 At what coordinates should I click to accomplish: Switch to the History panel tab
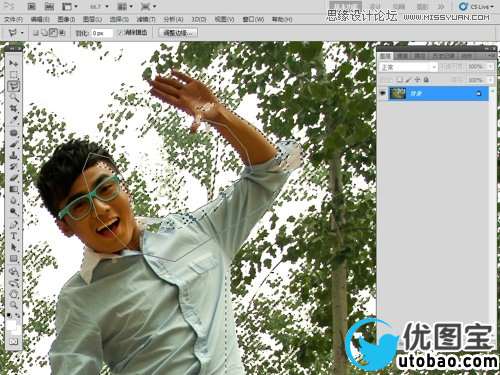[443, 56]
